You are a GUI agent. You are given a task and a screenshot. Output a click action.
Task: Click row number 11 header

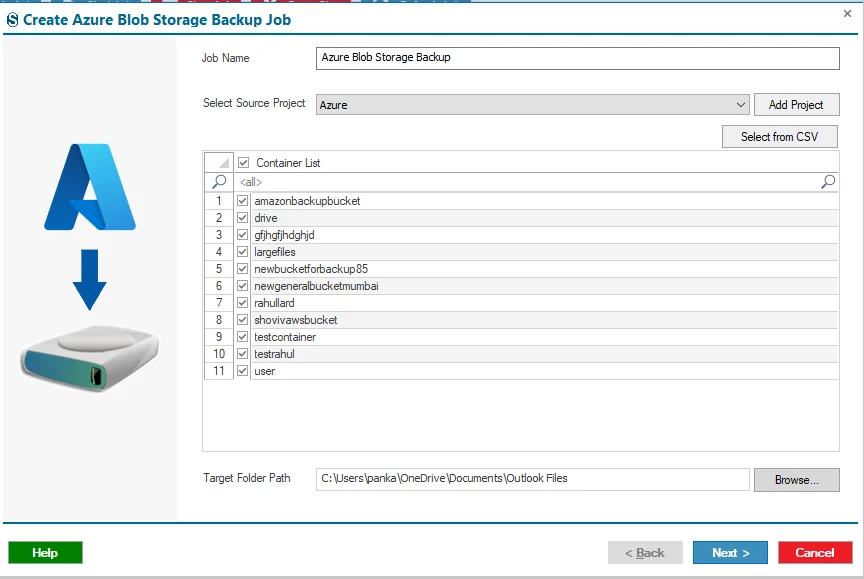tap(219, 371)
